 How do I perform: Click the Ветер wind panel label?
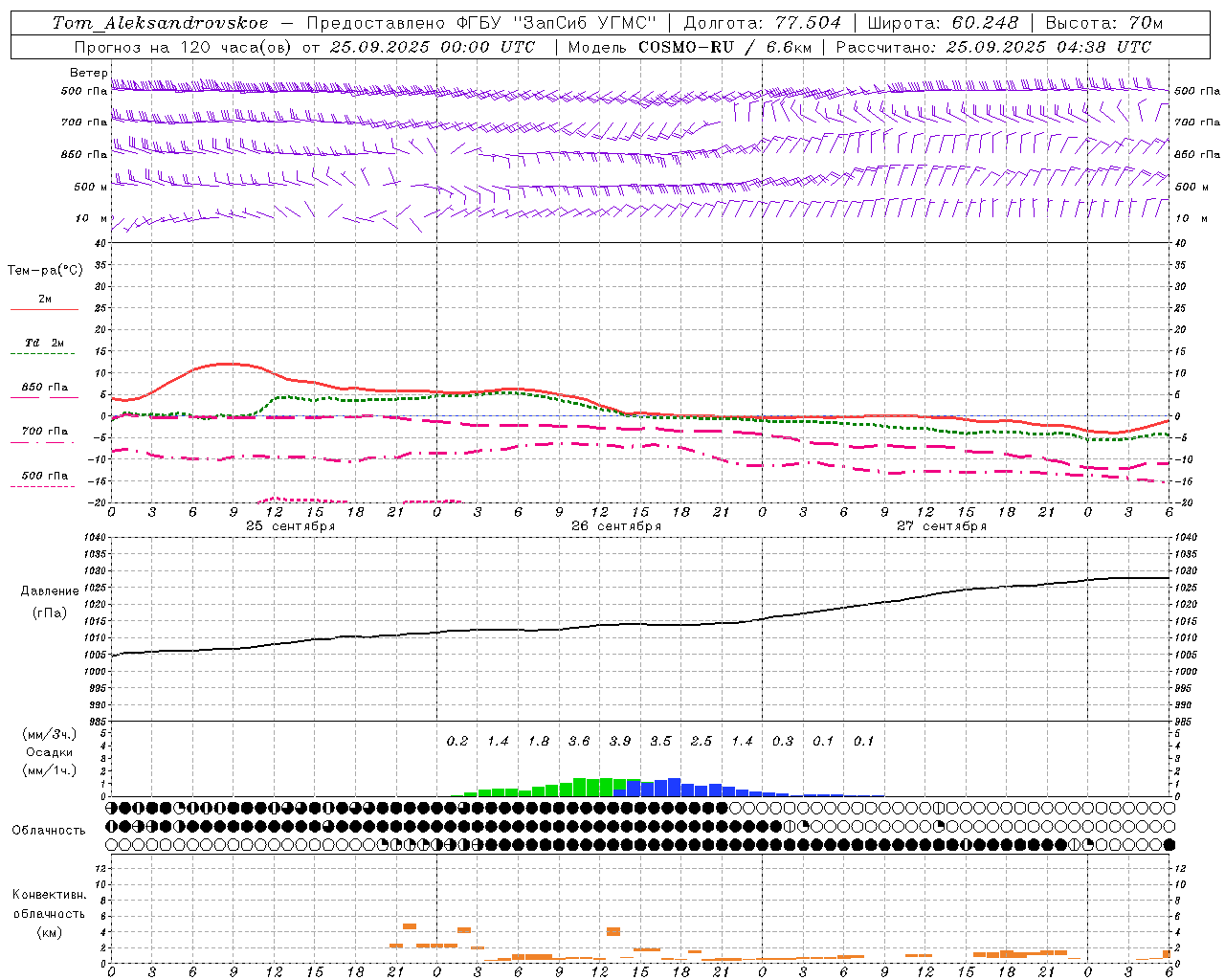point(88,73)
